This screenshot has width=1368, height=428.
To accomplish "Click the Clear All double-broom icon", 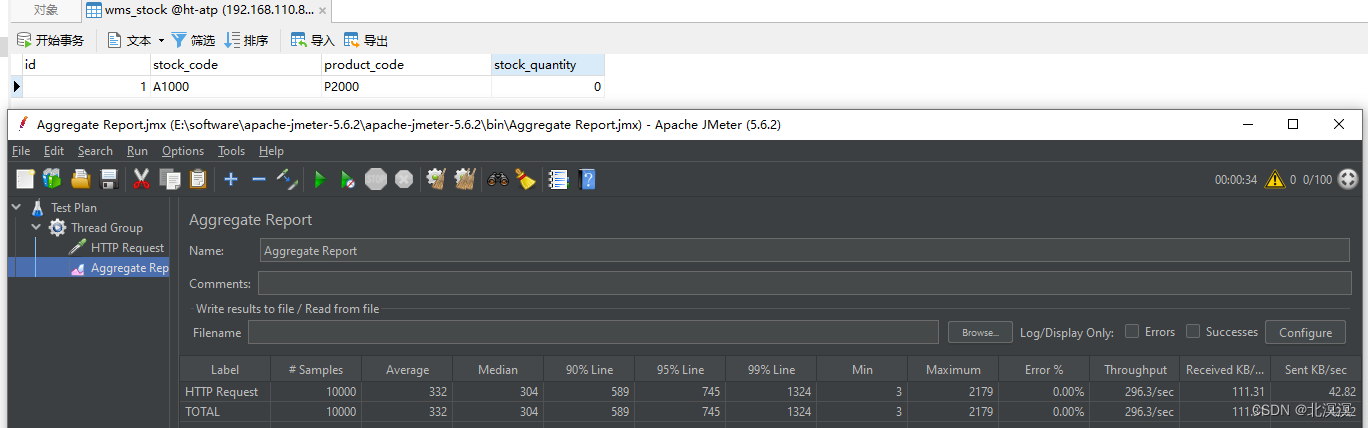I will (x=464, y=179).
